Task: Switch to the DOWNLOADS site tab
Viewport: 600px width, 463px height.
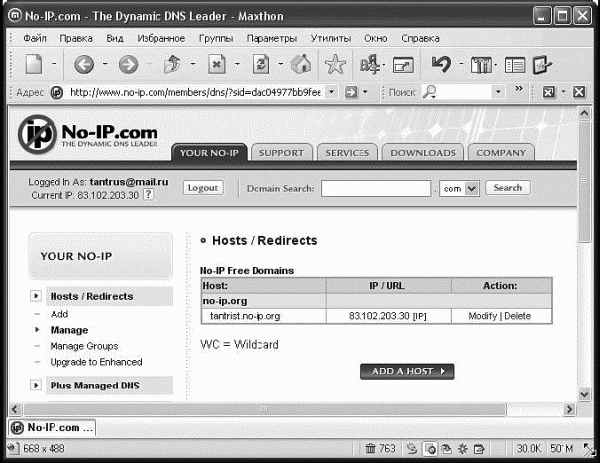Action: 423,153
